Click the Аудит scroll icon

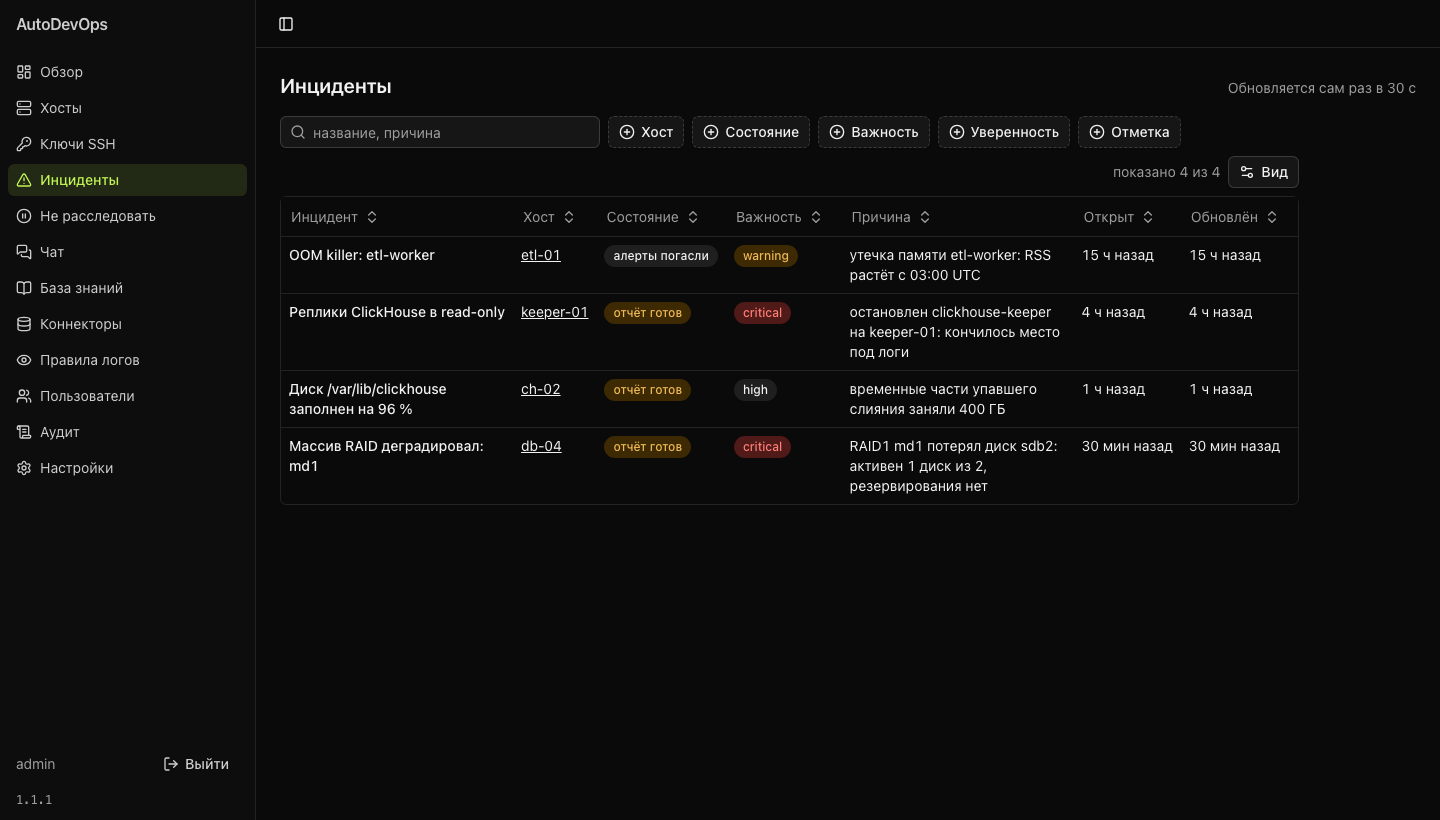[24, 432]
